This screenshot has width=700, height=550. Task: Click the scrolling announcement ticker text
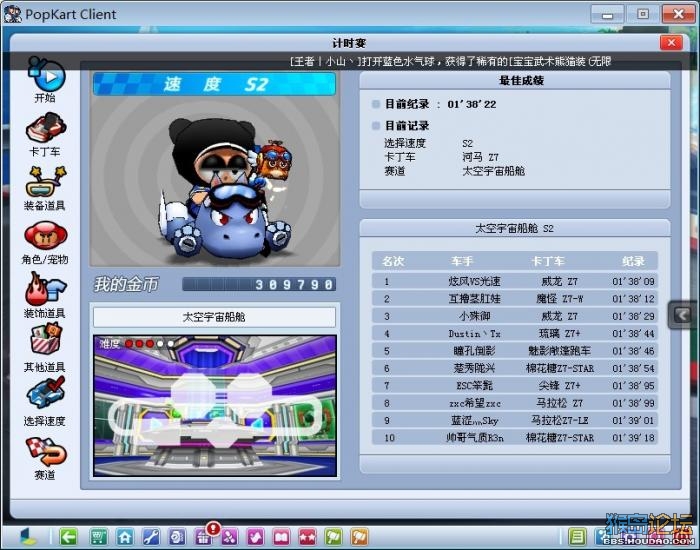(x=450, y=62)
